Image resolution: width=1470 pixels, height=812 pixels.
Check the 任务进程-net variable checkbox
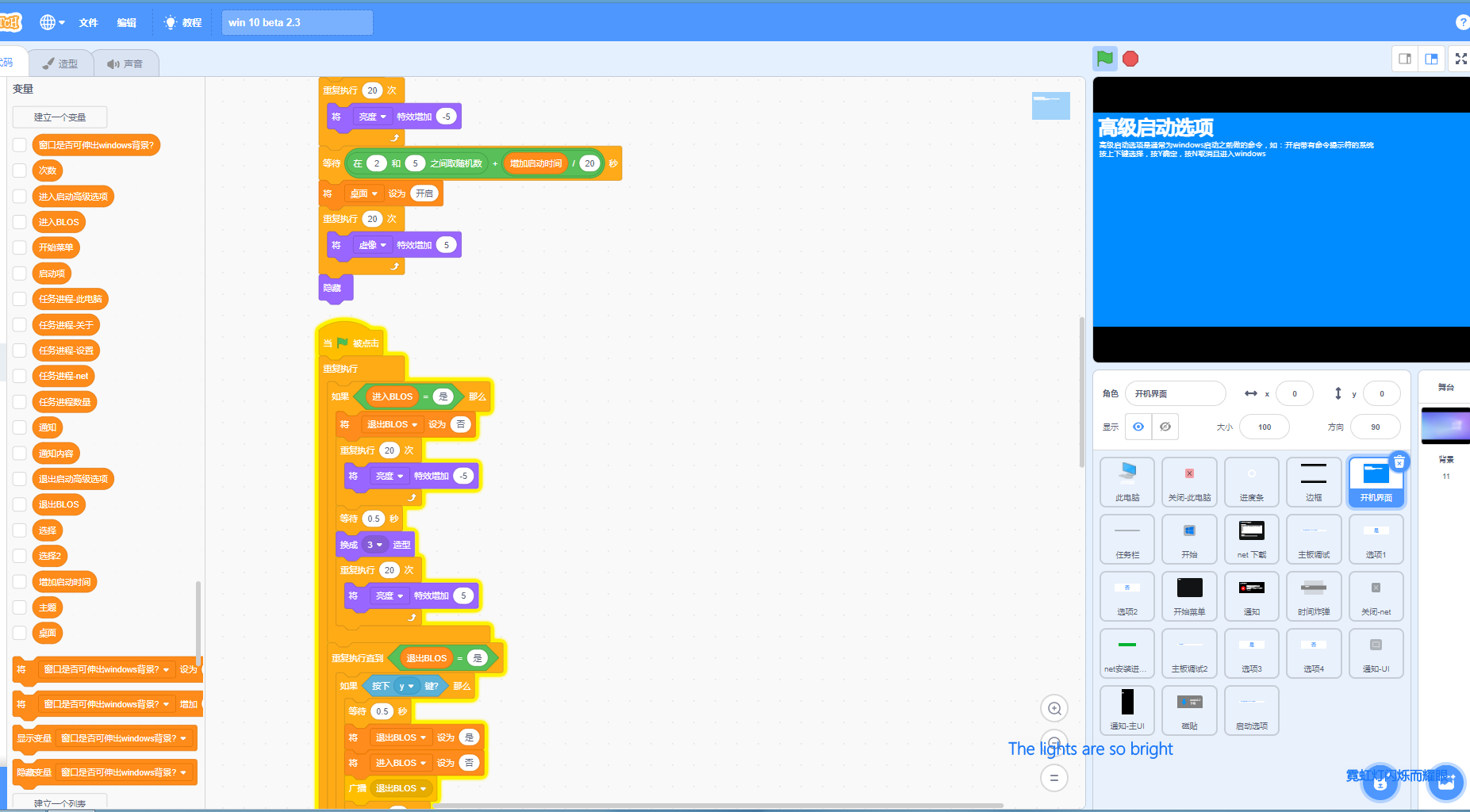pos(20,376)
